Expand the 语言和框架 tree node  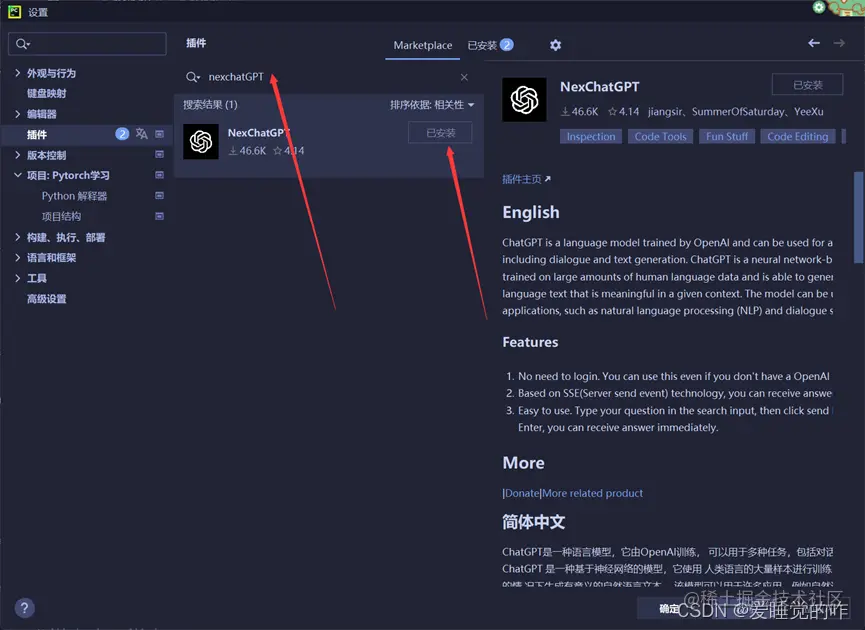pos(18,258)
